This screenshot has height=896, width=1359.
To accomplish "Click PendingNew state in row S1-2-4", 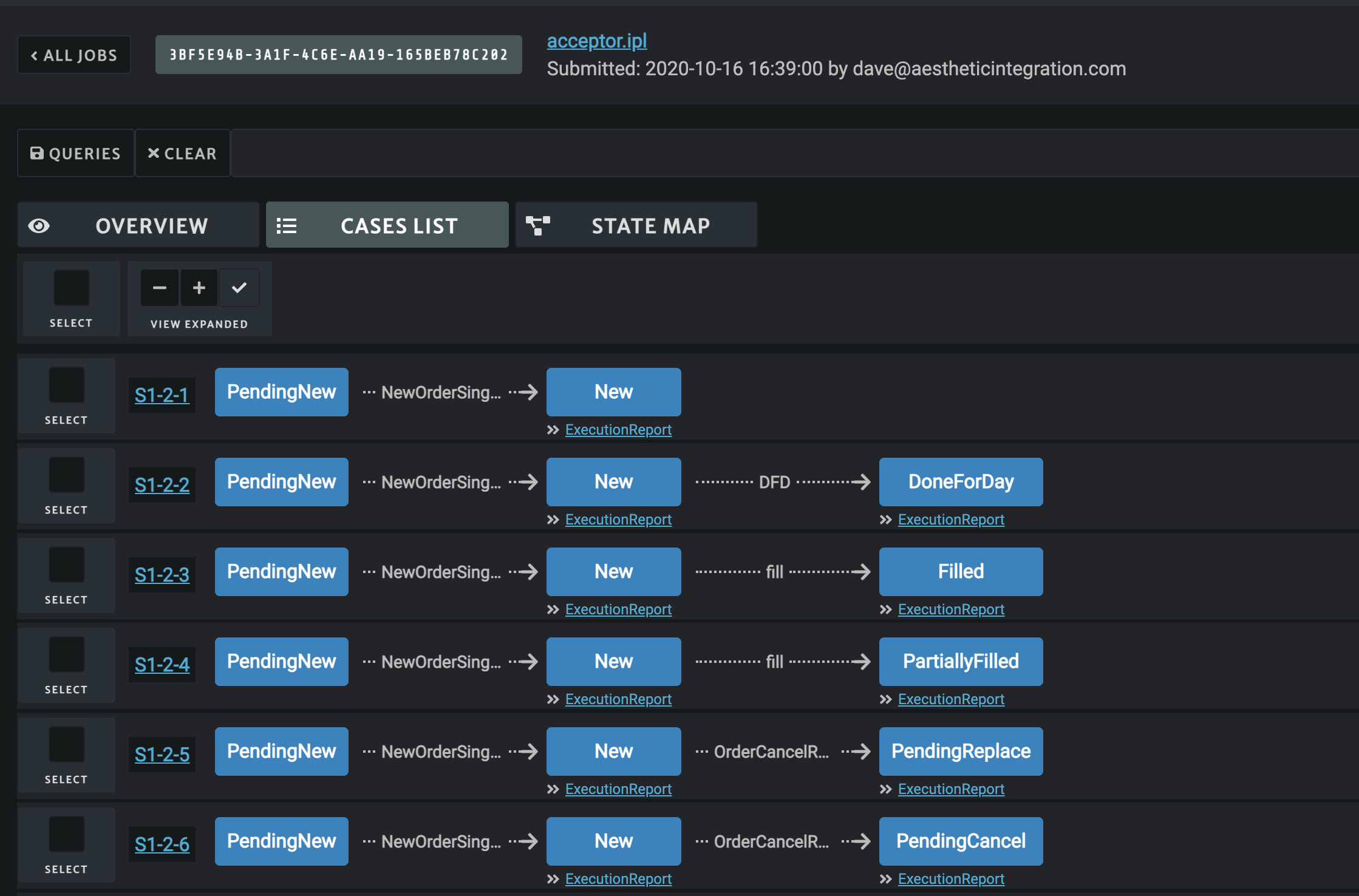I will click(x=282, y=662).
